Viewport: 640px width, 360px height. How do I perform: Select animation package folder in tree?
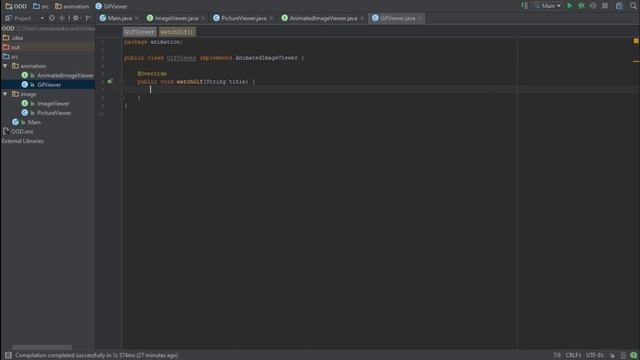point(33,66)
